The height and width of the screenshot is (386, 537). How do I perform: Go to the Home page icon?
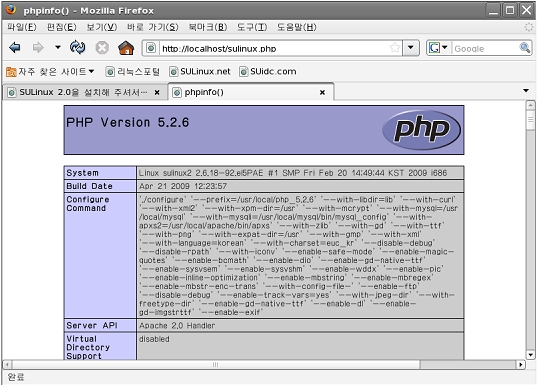126,48
